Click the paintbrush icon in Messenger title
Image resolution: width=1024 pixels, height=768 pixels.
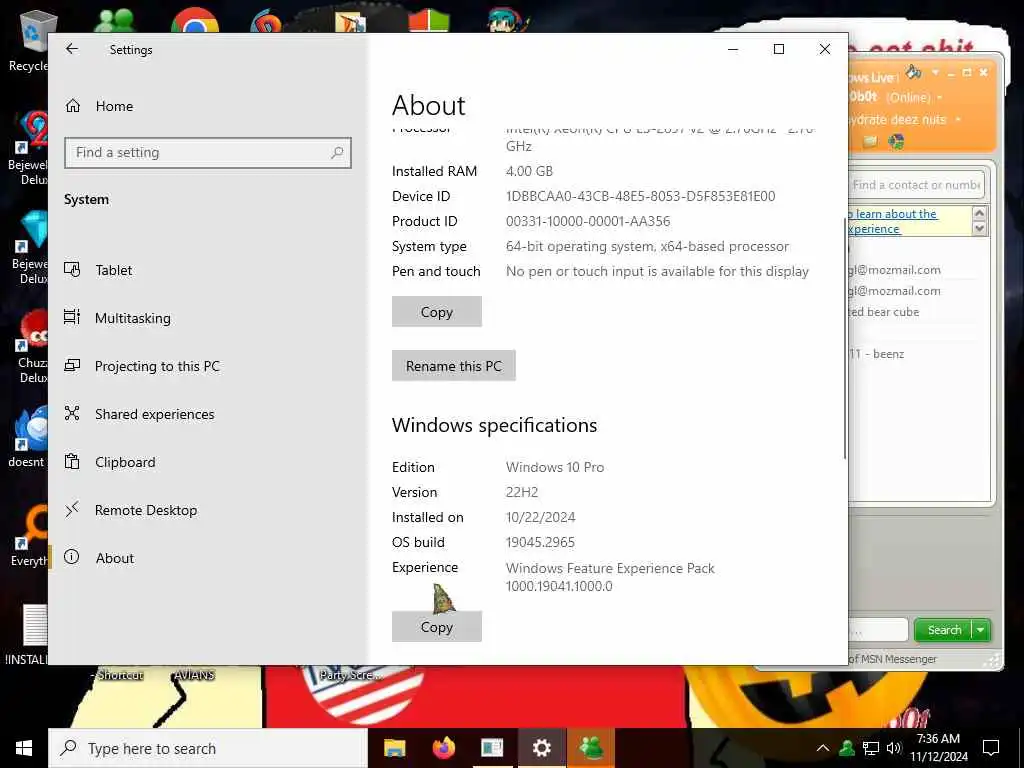point(914,72)
